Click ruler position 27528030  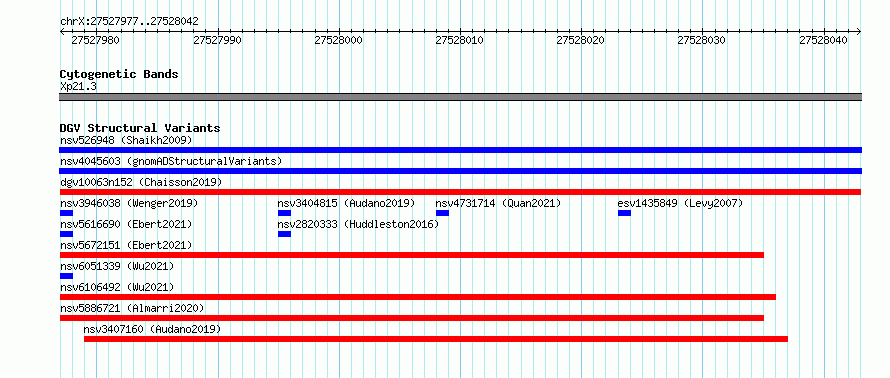click(x=702, y=40)
